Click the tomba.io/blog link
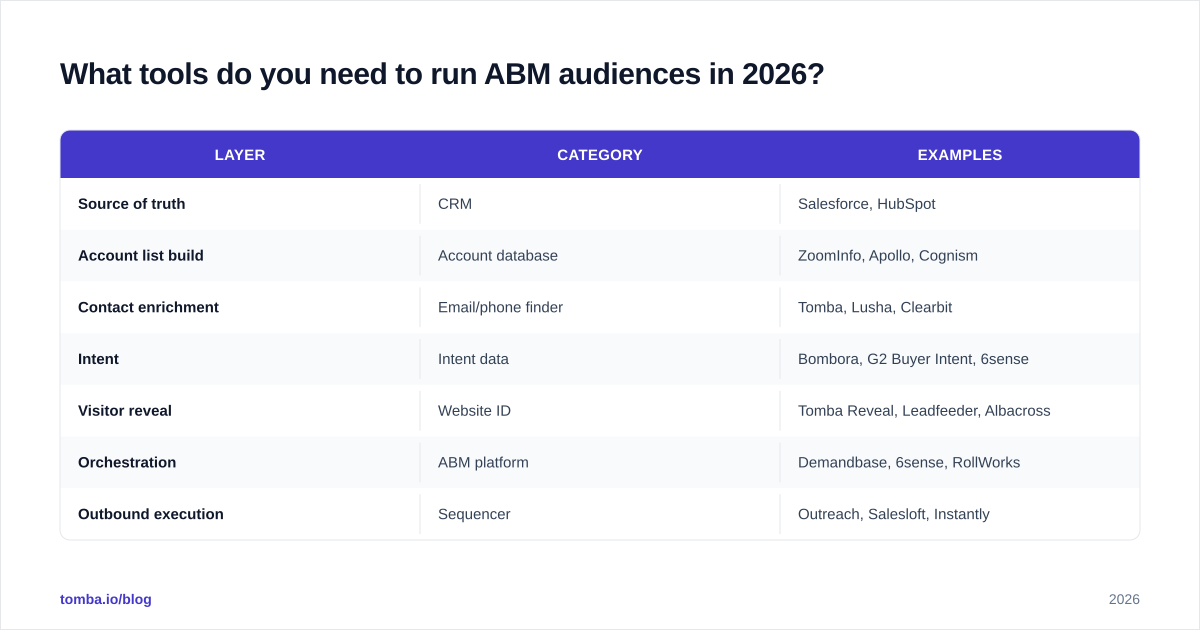This screenshot has height=630, width=1200. tap(106, 599)
